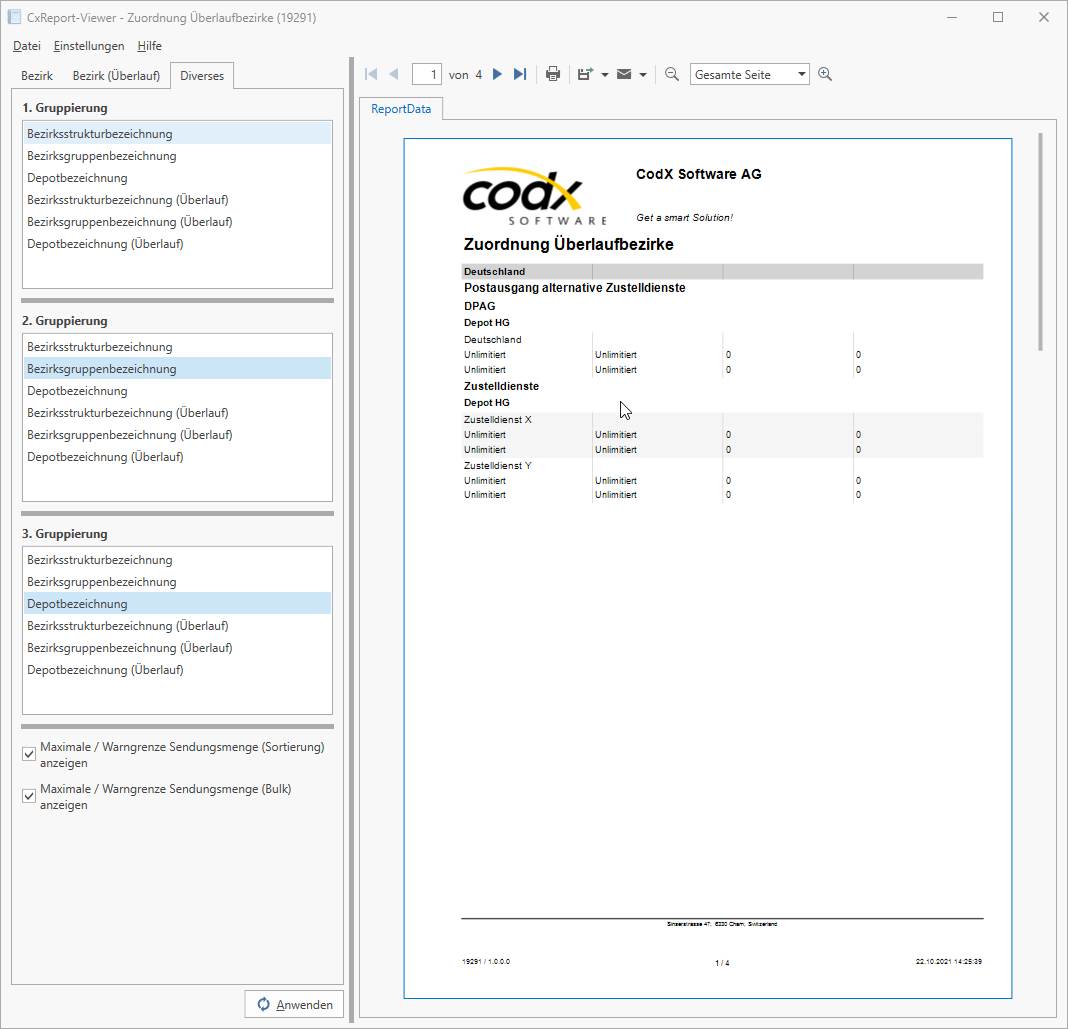Switch to the Bezirk (Überlauf) tab
This screenshot has width=1068, height=1029.
[x=116, y=76]
